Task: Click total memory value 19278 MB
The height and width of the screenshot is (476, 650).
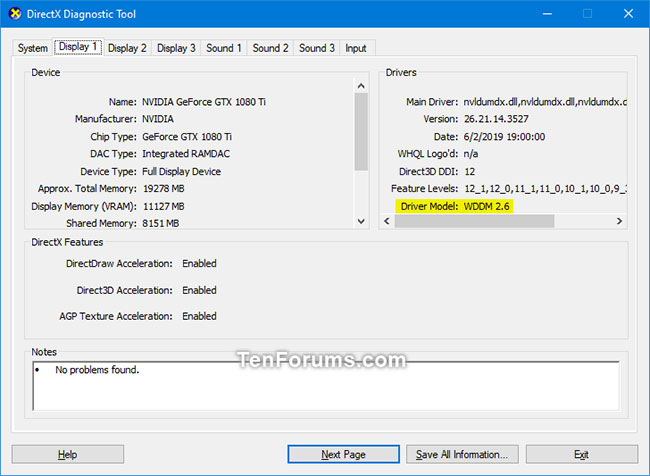Action: (x=163, y=189)
